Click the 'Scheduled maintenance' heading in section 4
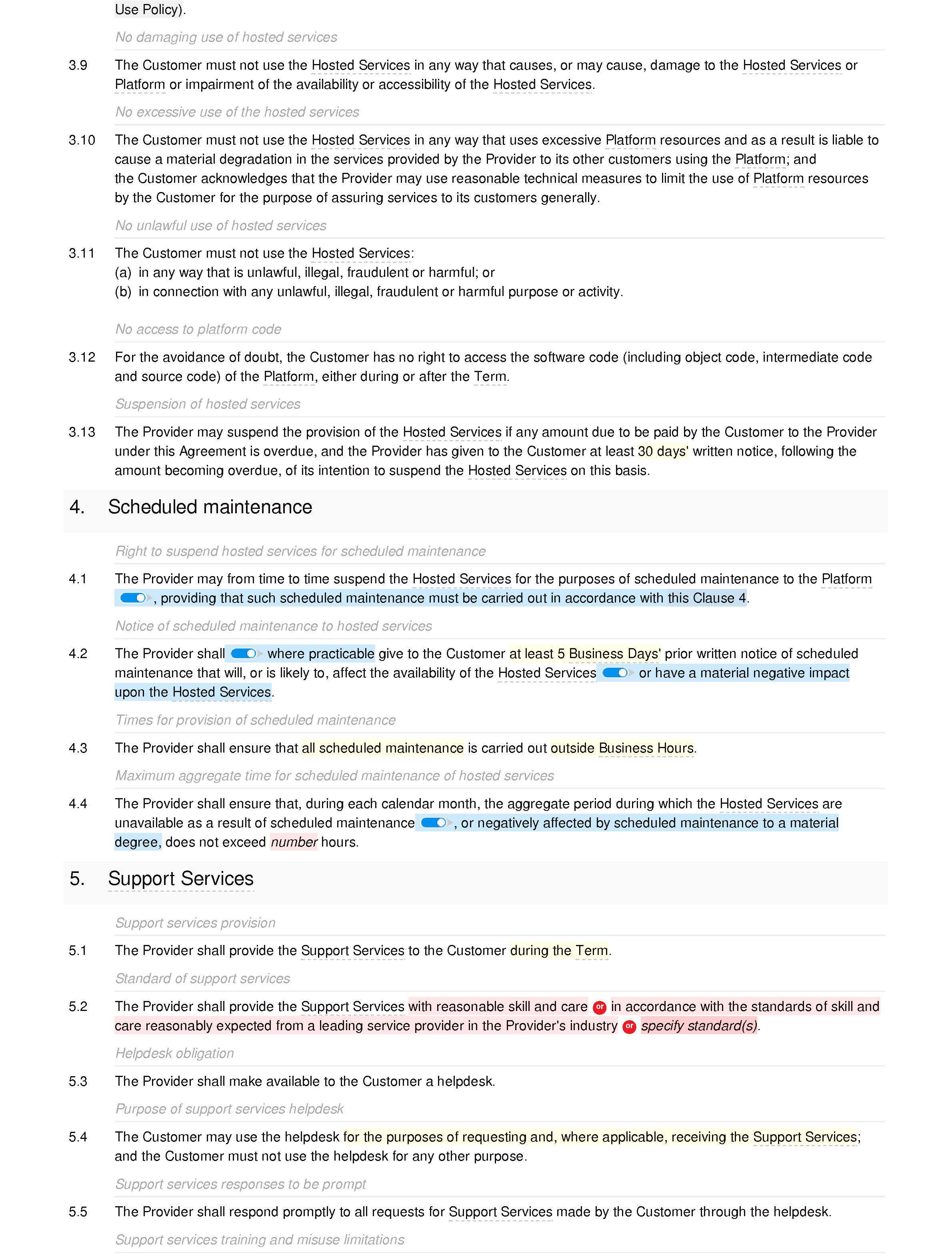952x1257 pixels. (214, 506)
